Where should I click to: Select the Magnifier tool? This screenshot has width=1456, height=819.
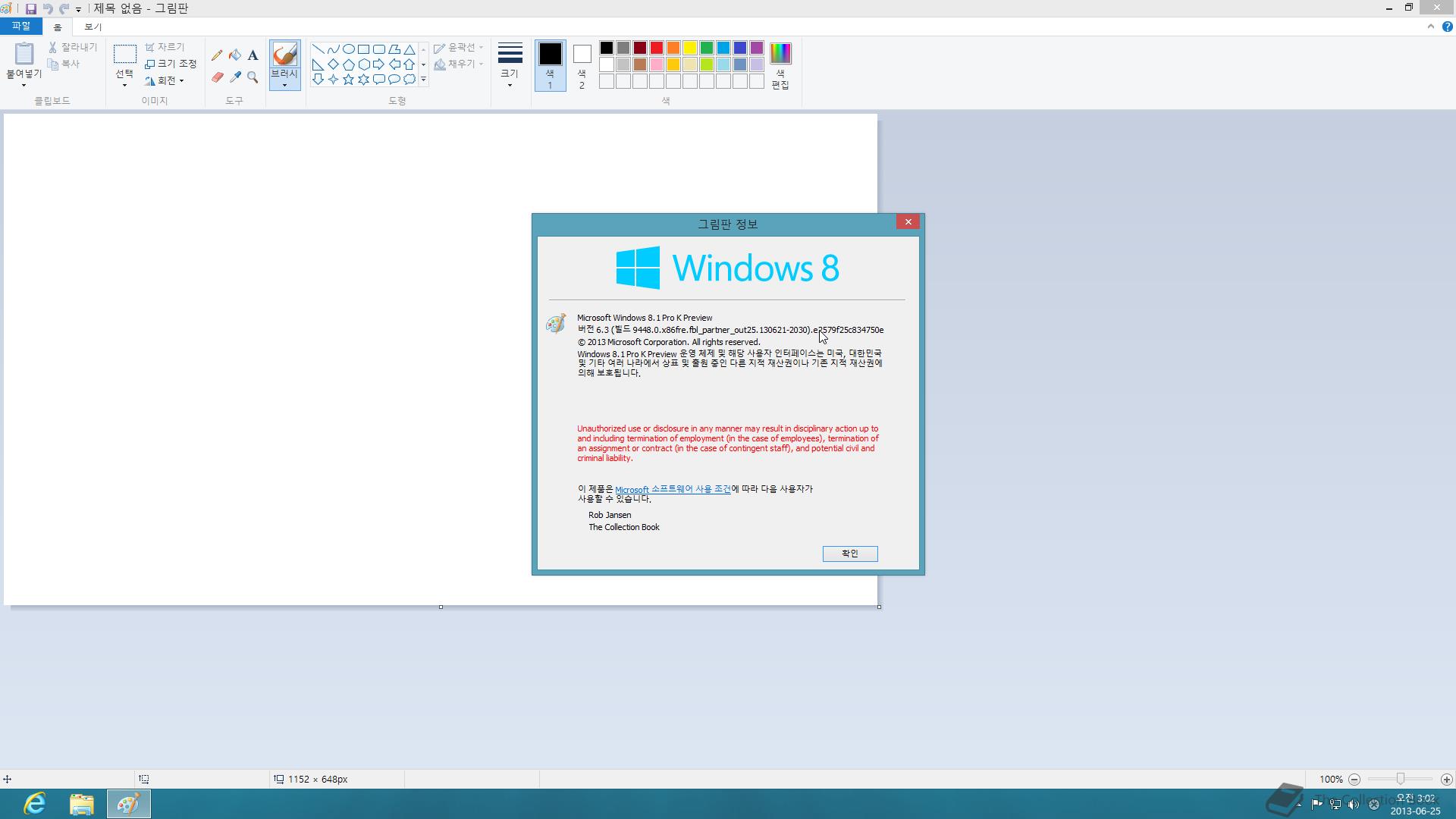point(253,77)
